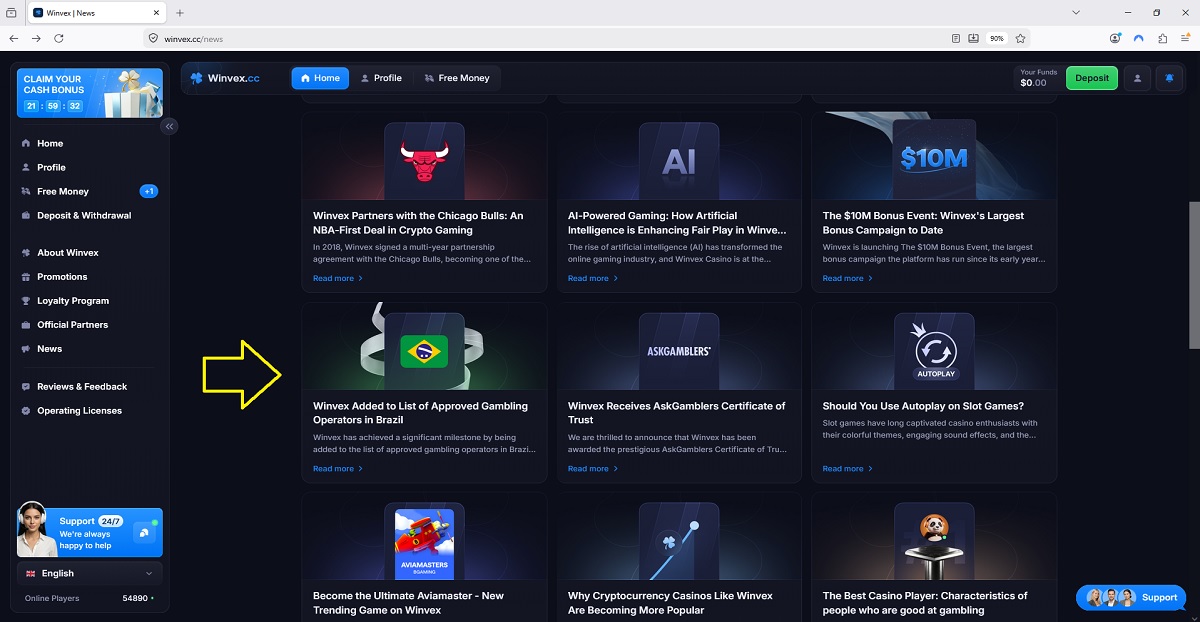Screen dimensions: 1200x622
Task: Open Promotions from the sidebar menu
Action: click(62, 277)
